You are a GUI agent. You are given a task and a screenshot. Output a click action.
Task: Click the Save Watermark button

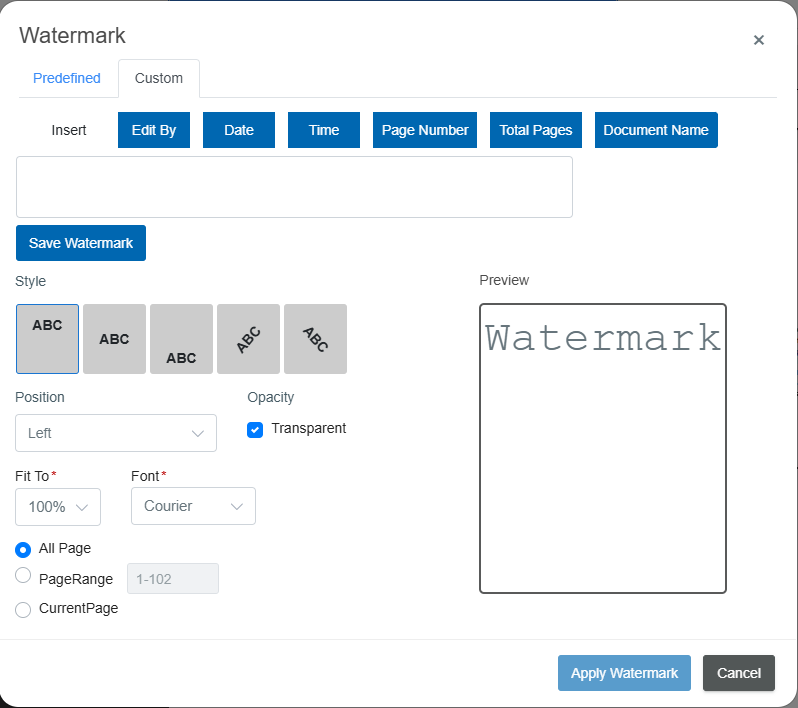click(x=81, y=243)
